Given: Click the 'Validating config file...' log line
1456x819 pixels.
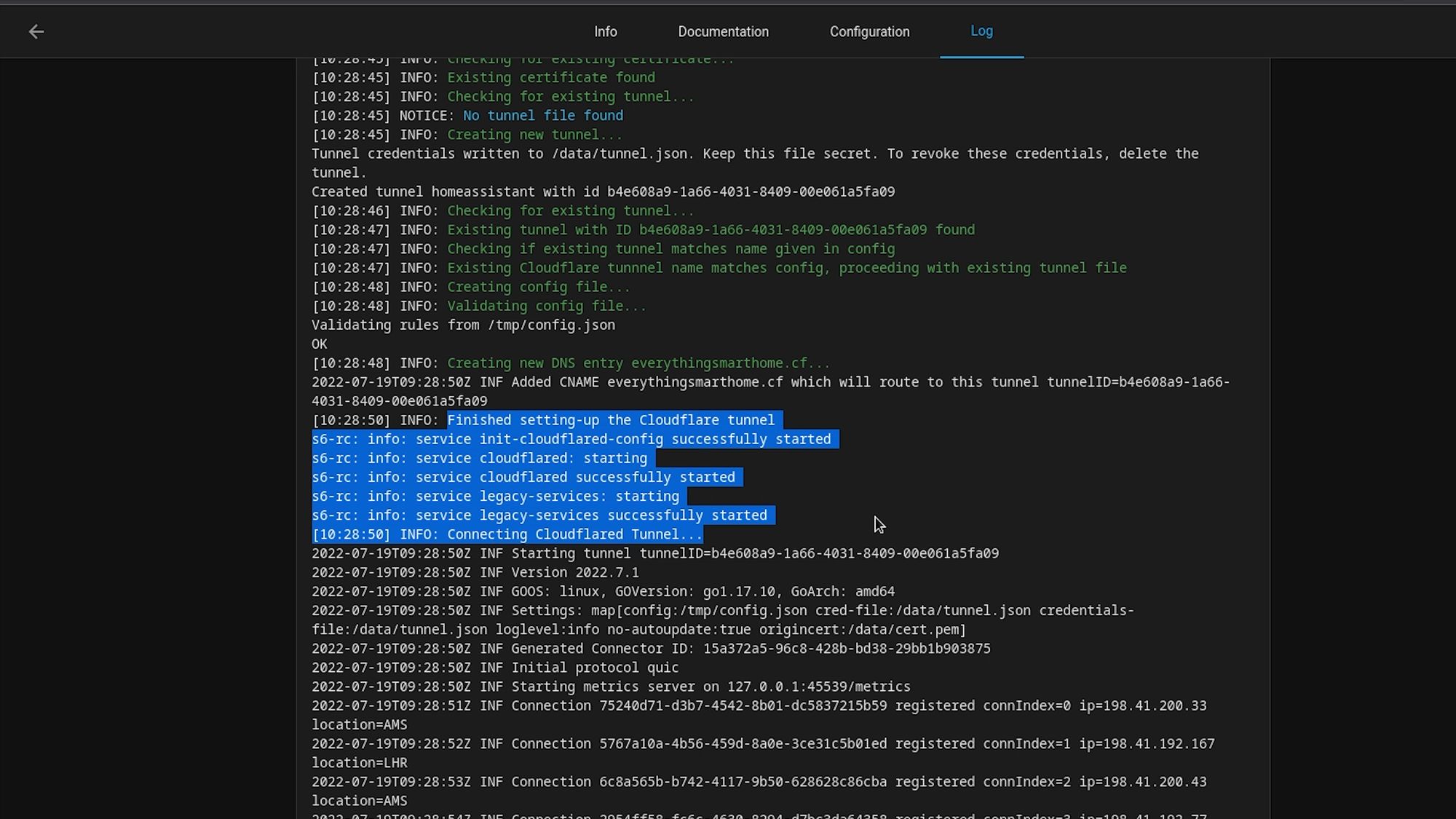Looking at the screenshot, I should tap(479, 306).
